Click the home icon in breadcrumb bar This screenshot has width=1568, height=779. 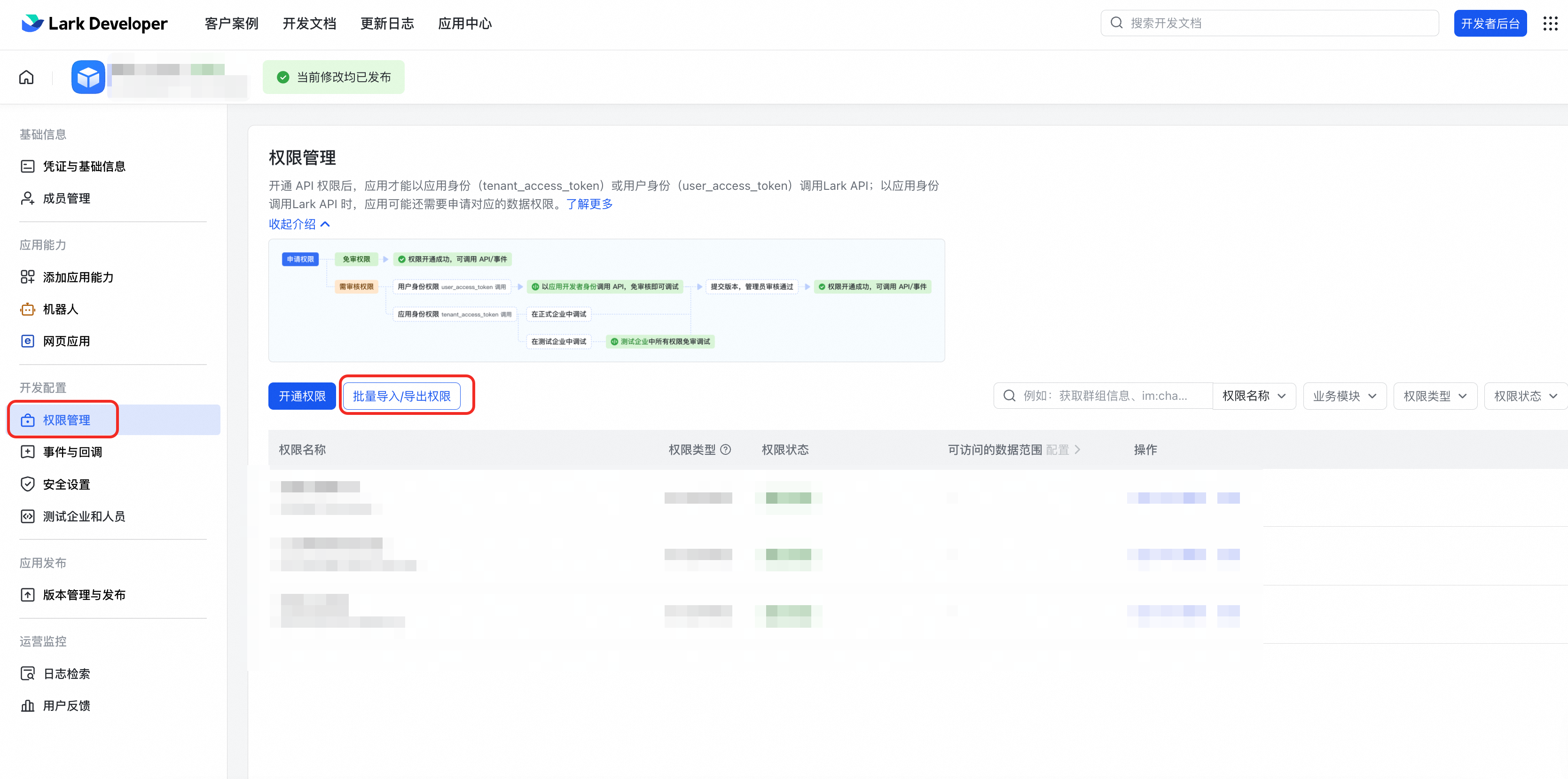[26, 78]
